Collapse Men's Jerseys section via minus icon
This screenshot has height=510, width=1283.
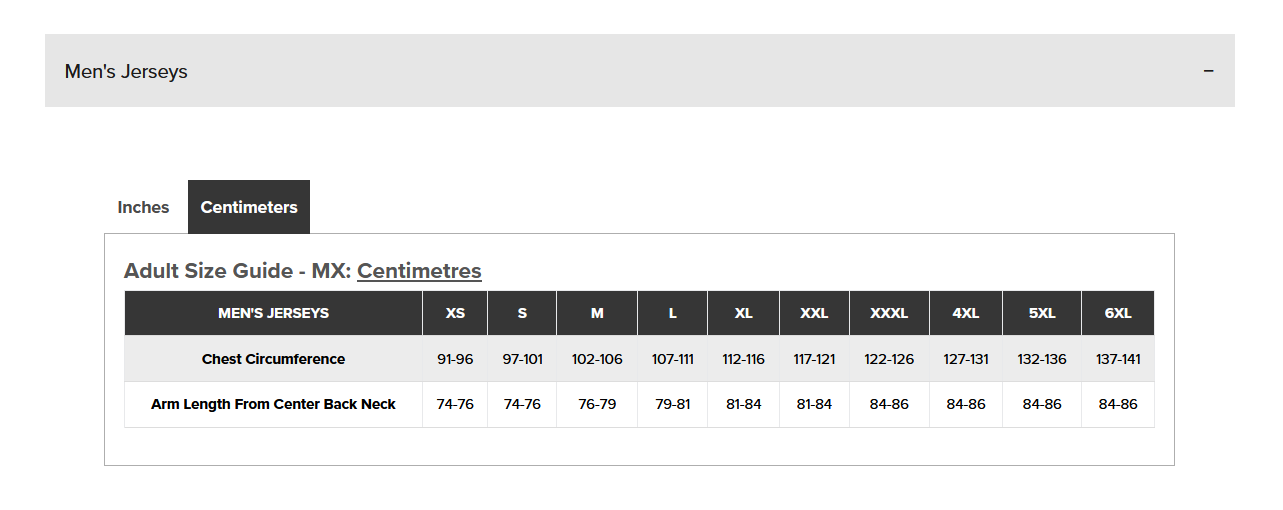pyautogui.click(x=1208, y=71)
